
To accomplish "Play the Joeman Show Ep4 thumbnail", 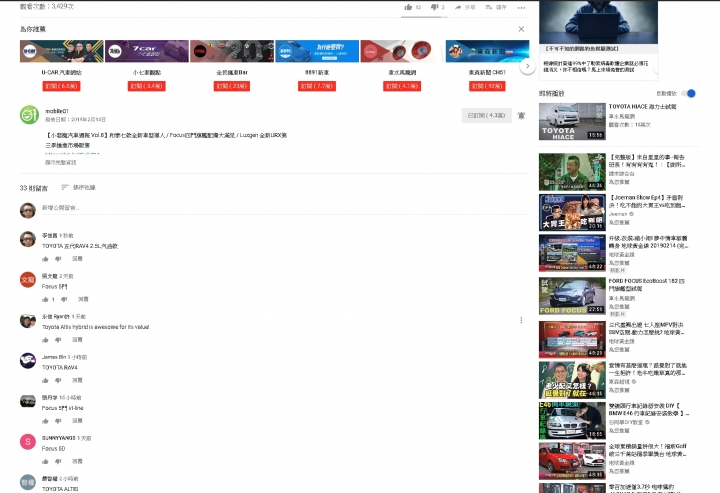I will click(x=572, y=212).
